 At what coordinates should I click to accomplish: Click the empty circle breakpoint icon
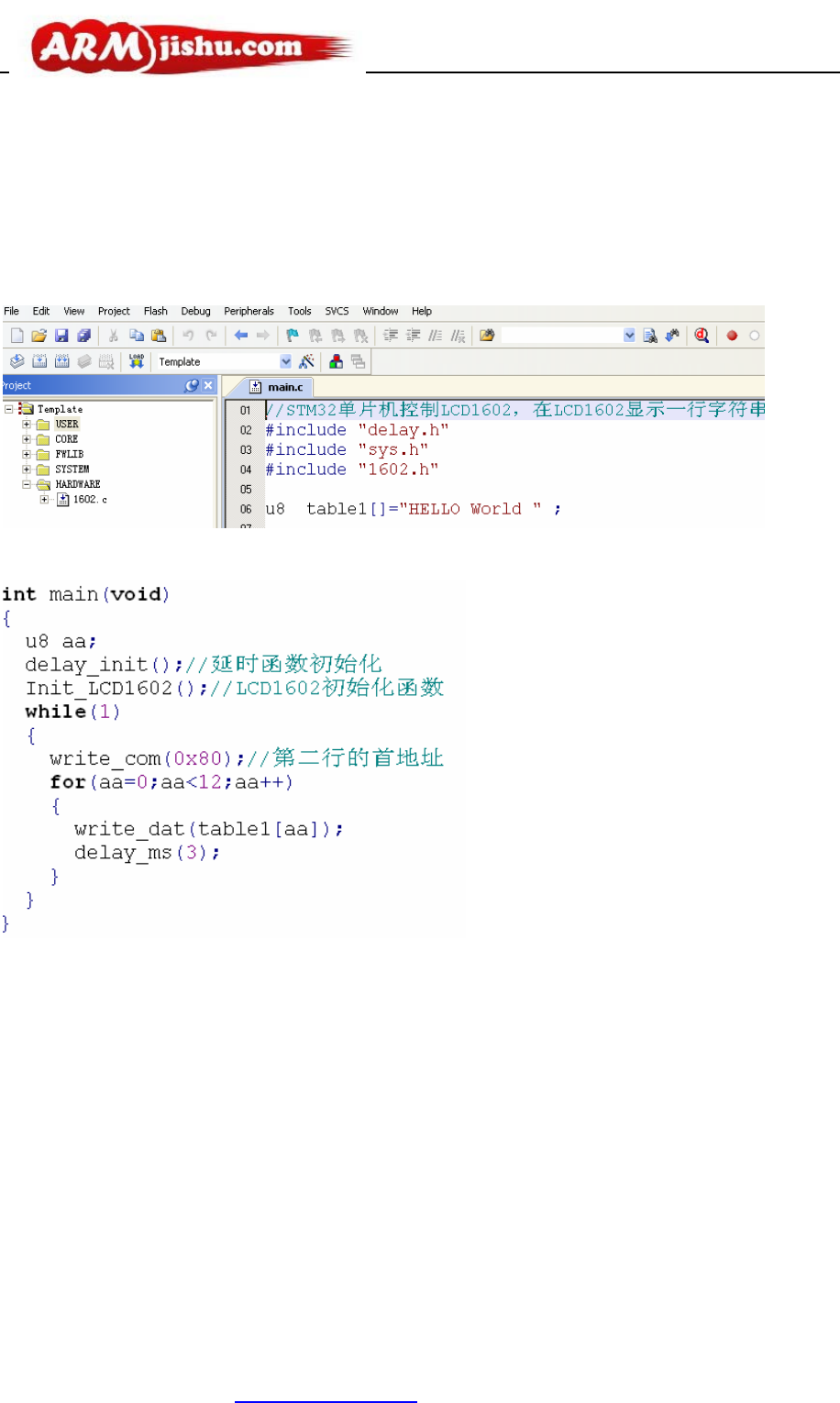pyautogui.click(x=755, y=336)
